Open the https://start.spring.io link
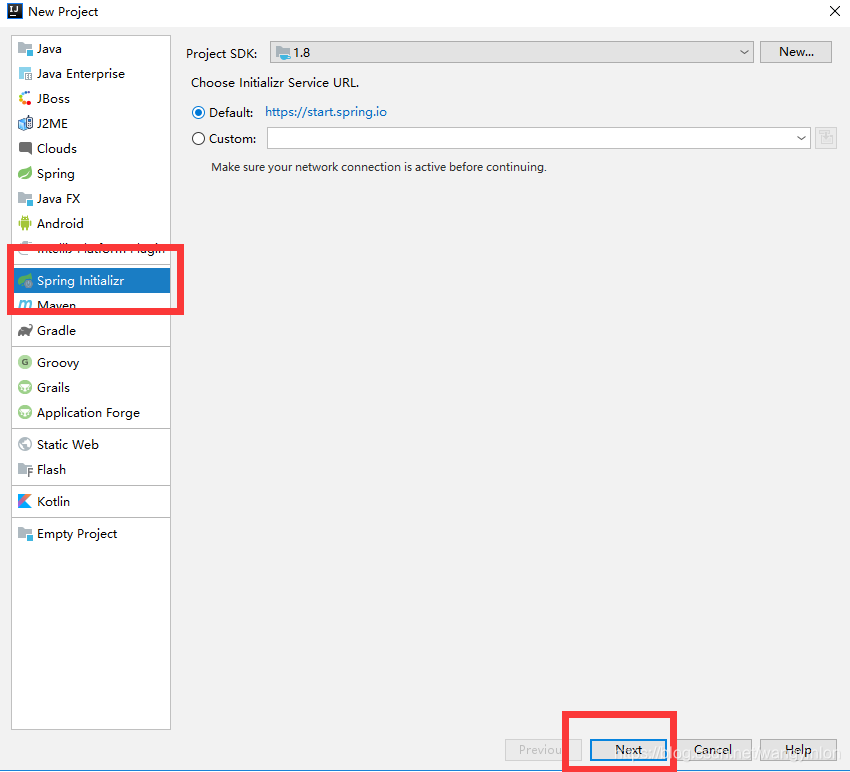 tap(326, 112)
